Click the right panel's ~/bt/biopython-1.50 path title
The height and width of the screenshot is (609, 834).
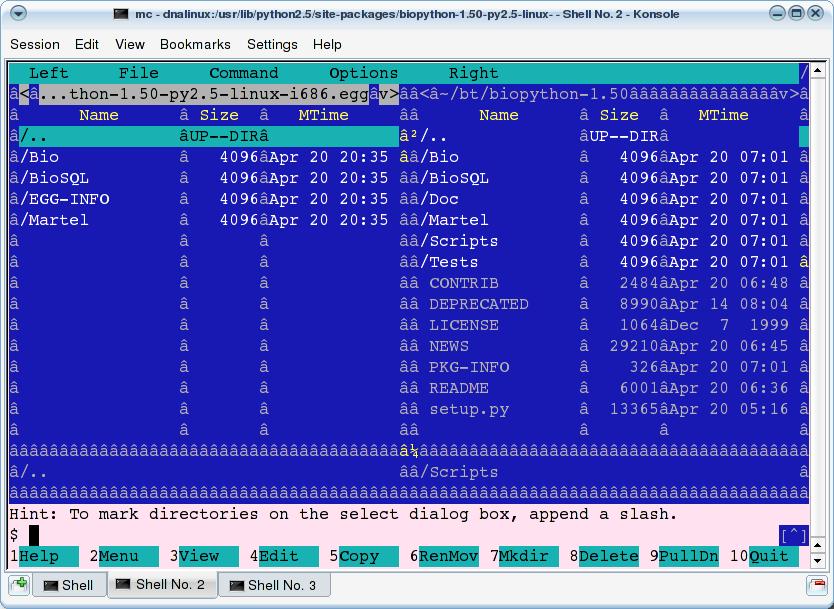(534, 94)
